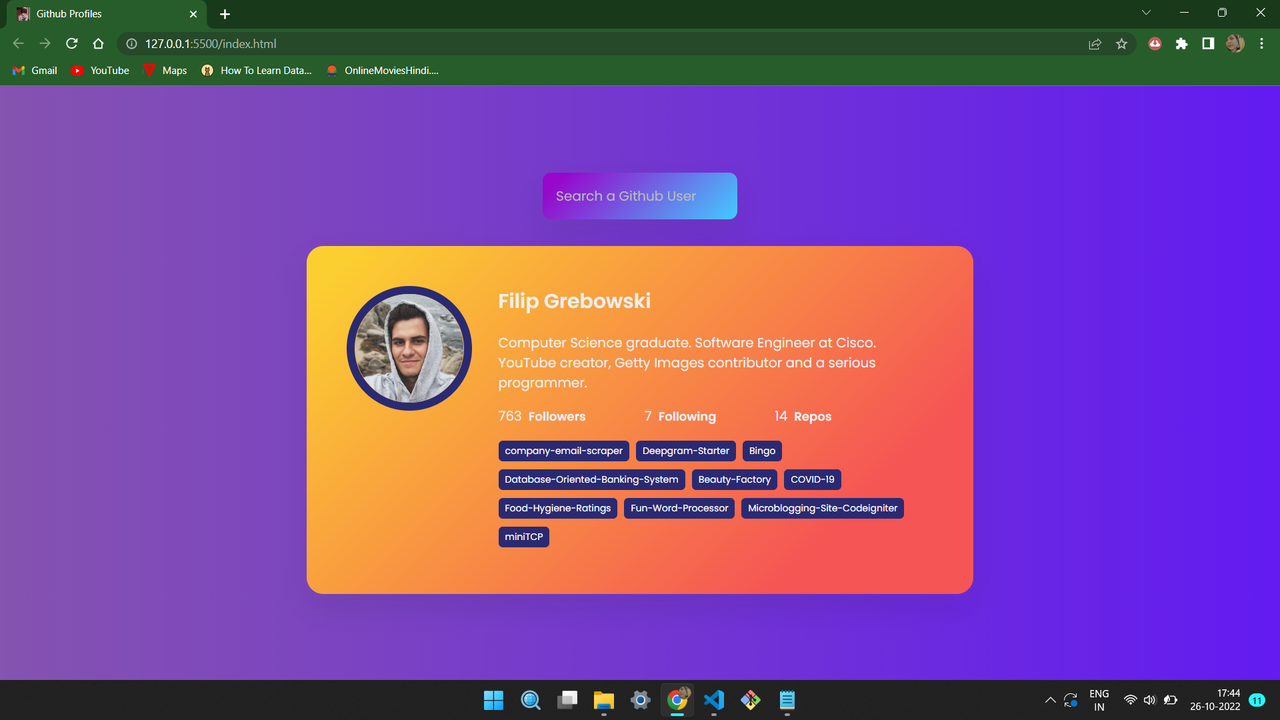Reload the current page
1280x720 pixels.
pyautogui.click(x=70, y=43)
